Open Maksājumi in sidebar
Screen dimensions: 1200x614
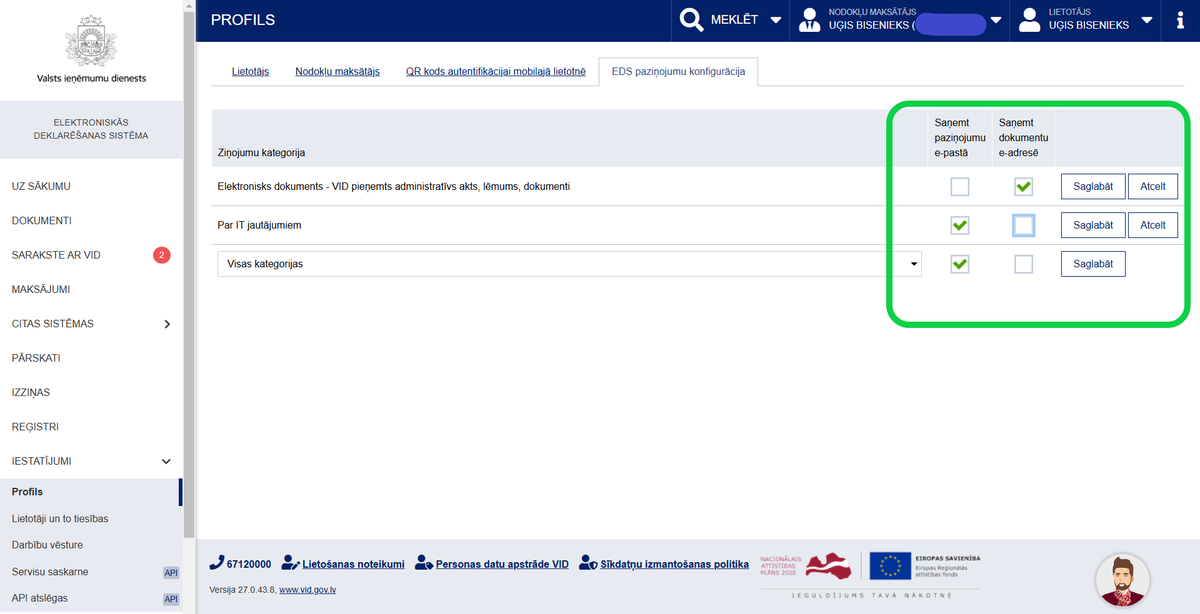(40, 290)
